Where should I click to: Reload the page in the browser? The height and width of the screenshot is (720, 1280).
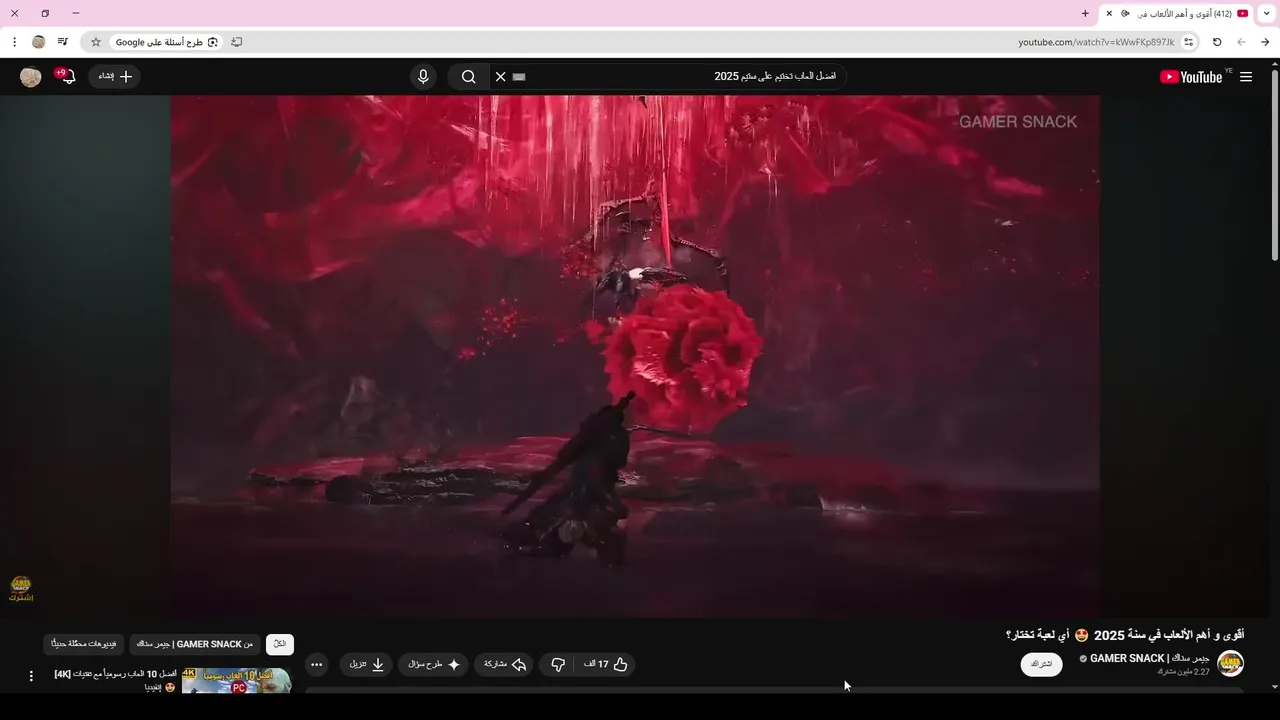pos(1217,42)
